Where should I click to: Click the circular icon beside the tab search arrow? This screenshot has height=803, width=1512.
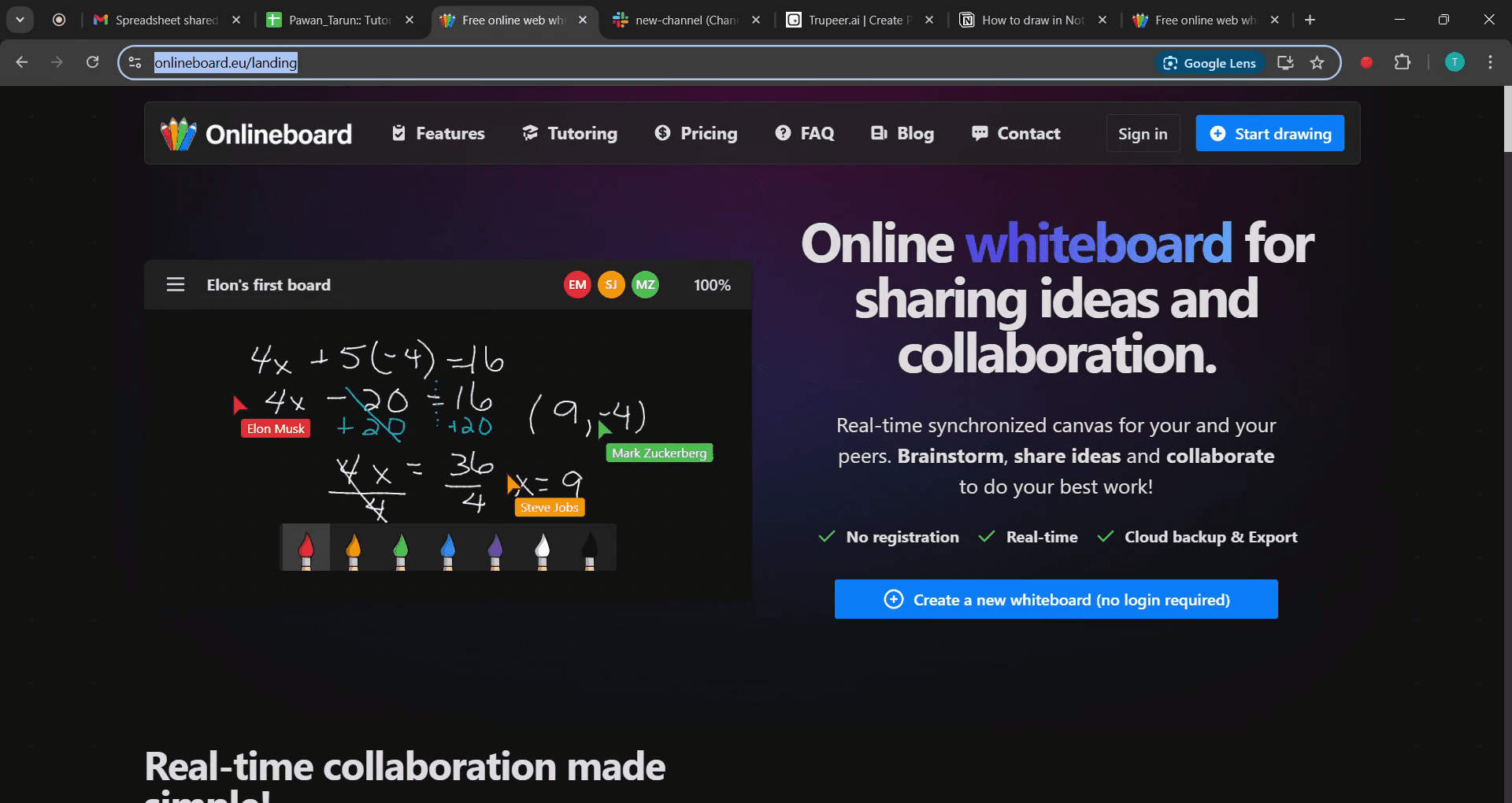(59, 20)
